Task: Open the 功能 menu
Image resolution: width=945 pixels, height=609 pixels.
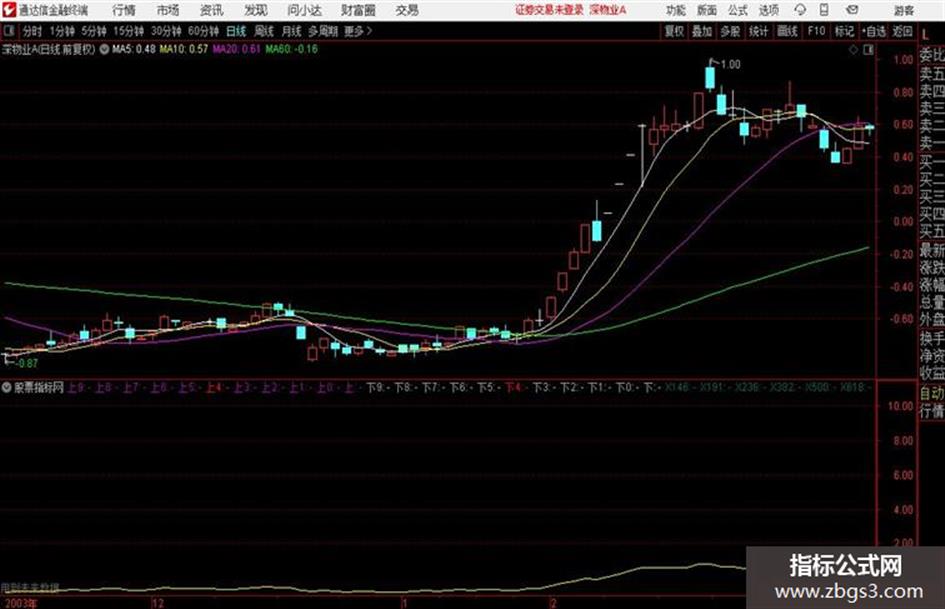Action: pyautogui.click(x=676, y=10)
